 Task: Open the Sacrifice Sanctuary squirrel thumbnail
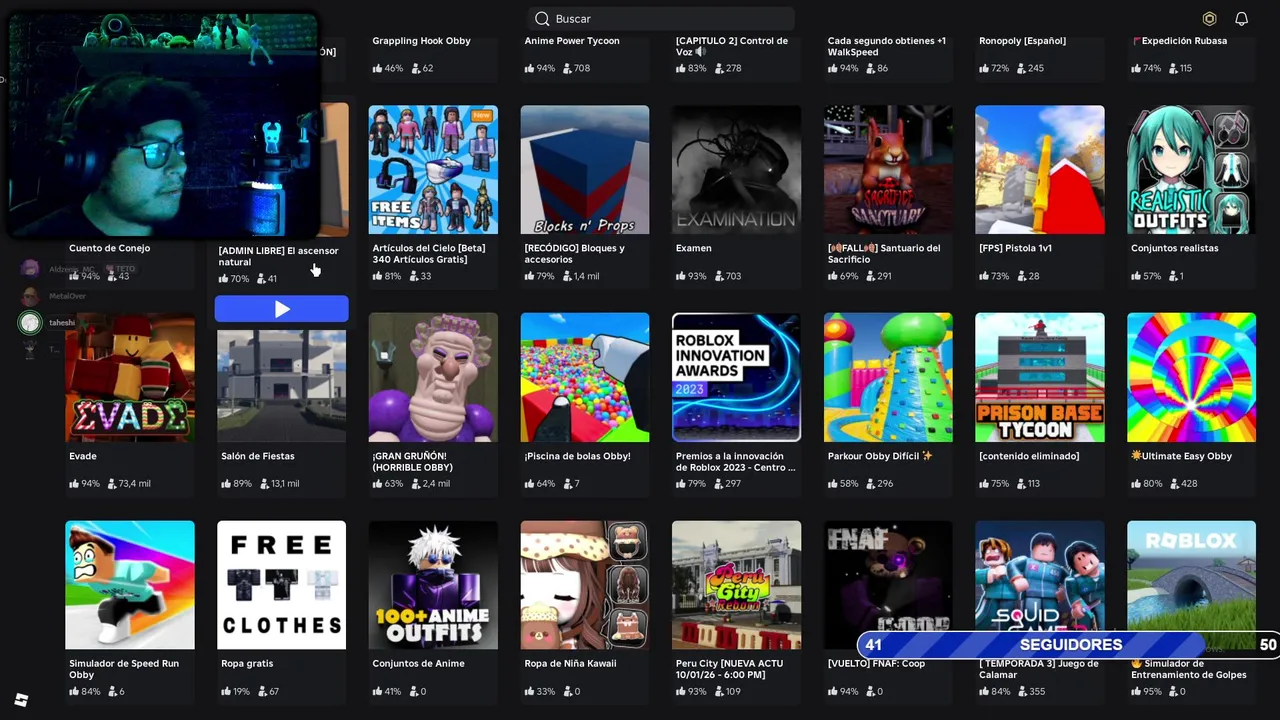pos(888,170)
